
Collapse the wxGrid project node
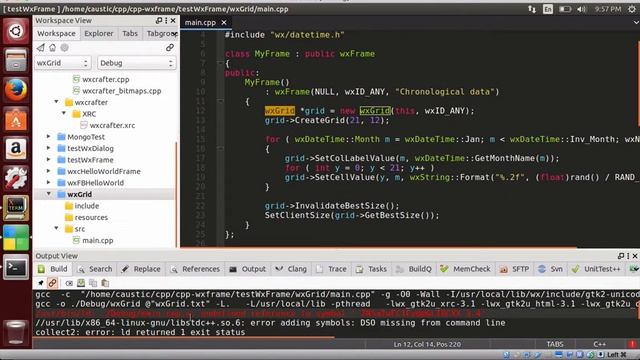pyautogui.click(x=49, y=194)
